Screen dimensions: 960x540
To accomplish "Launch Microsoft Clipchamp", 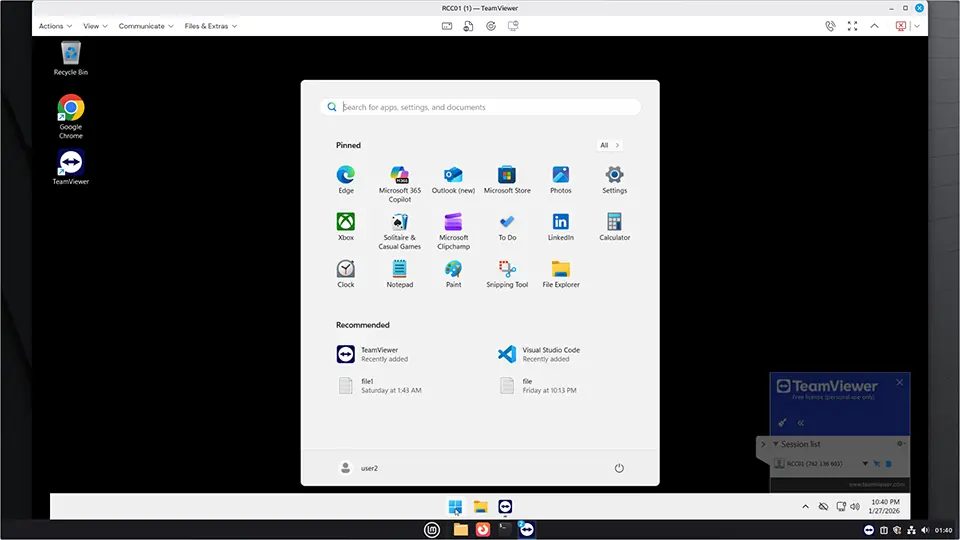I will [x=453, y=231].
